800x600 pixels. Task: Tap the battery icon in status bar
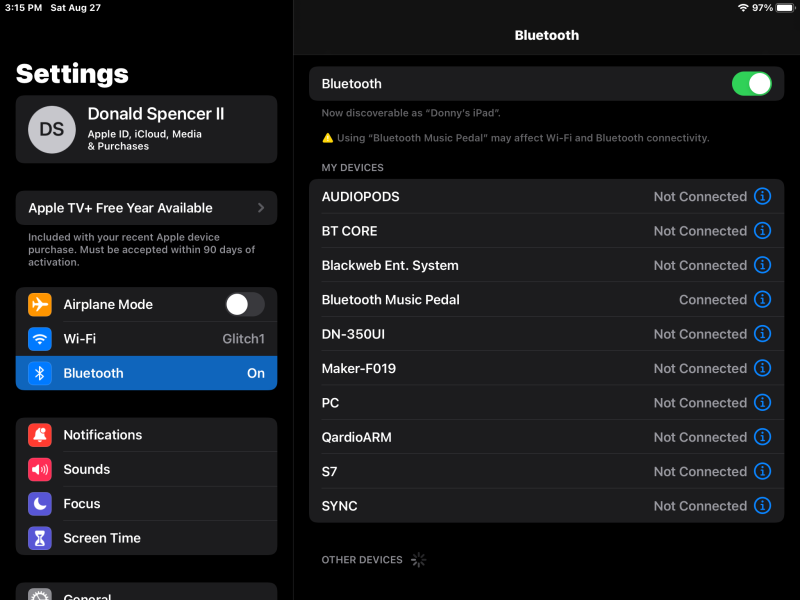coord(785,8)
